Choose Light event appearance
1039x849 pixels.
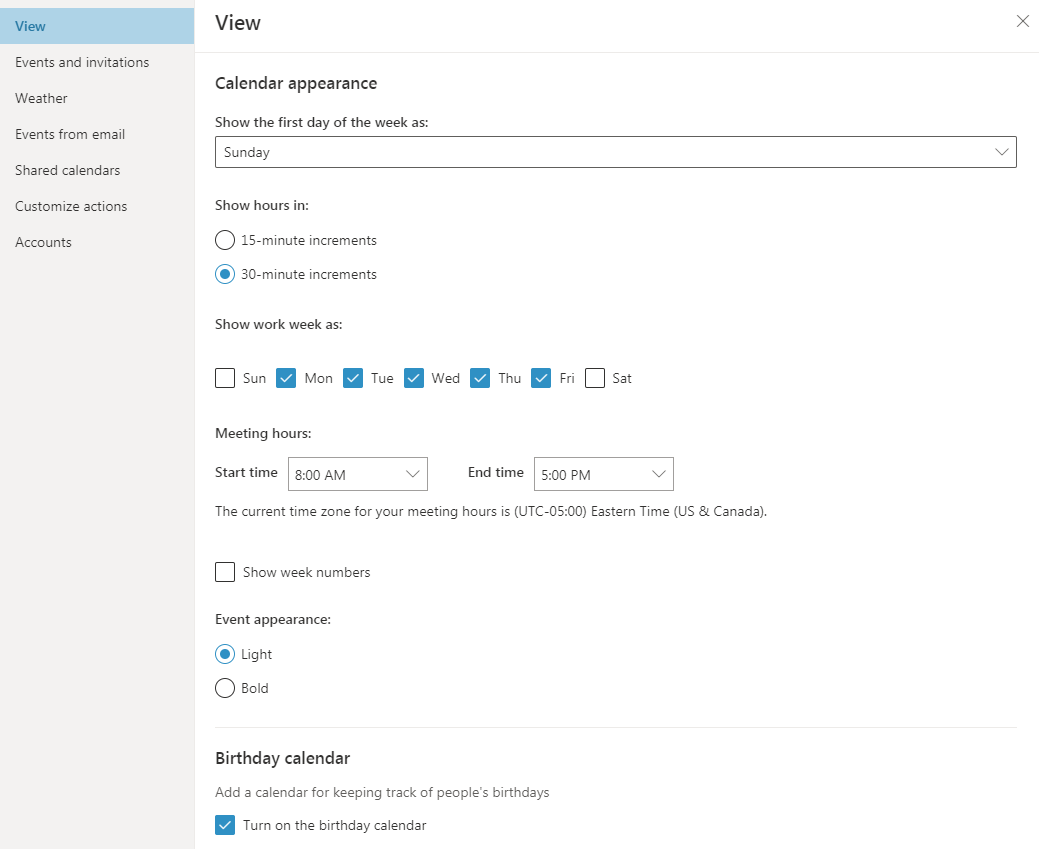[x=225, y=654]
